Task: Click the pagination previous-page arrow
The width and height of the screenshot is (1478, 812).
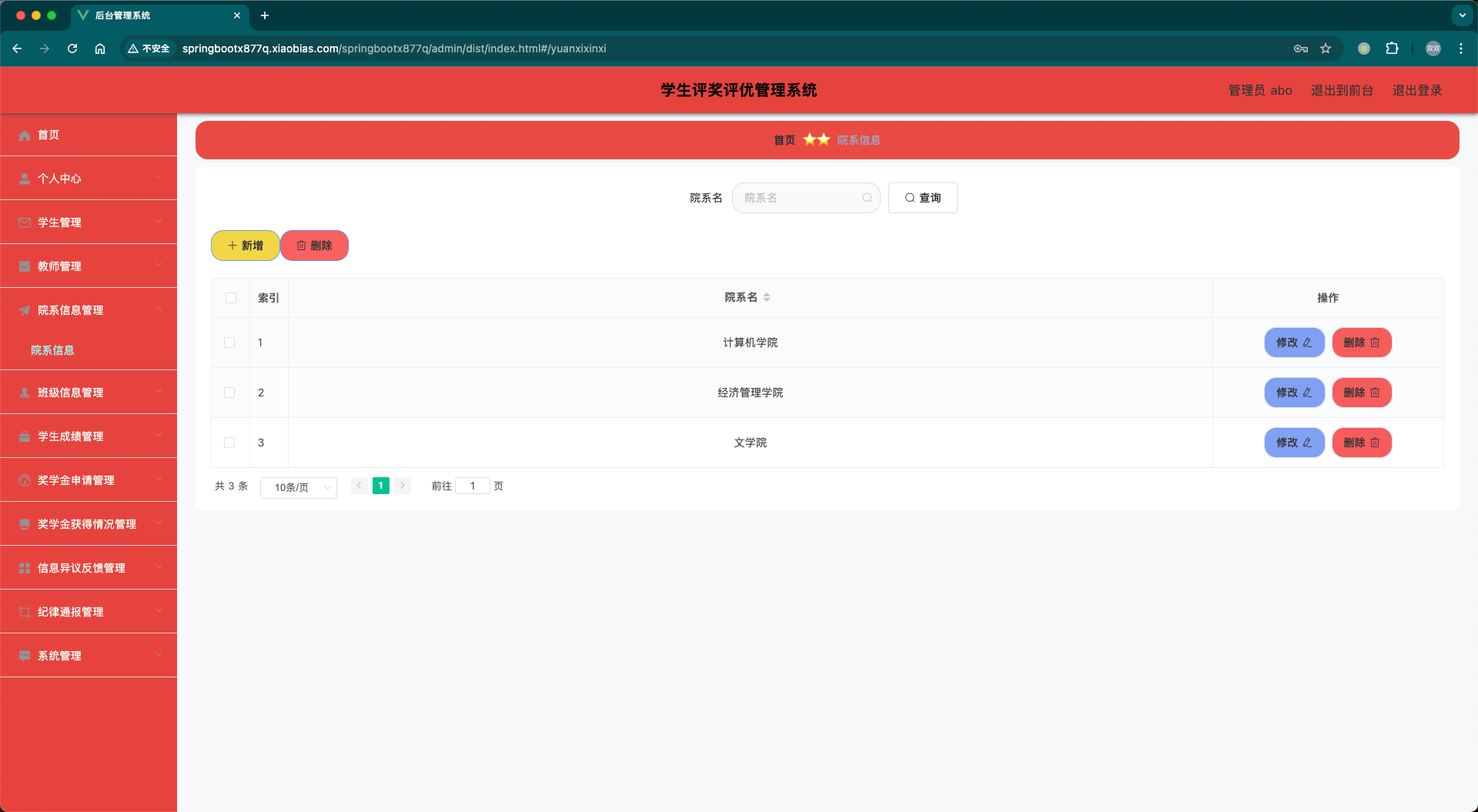Action: point(359,486)
